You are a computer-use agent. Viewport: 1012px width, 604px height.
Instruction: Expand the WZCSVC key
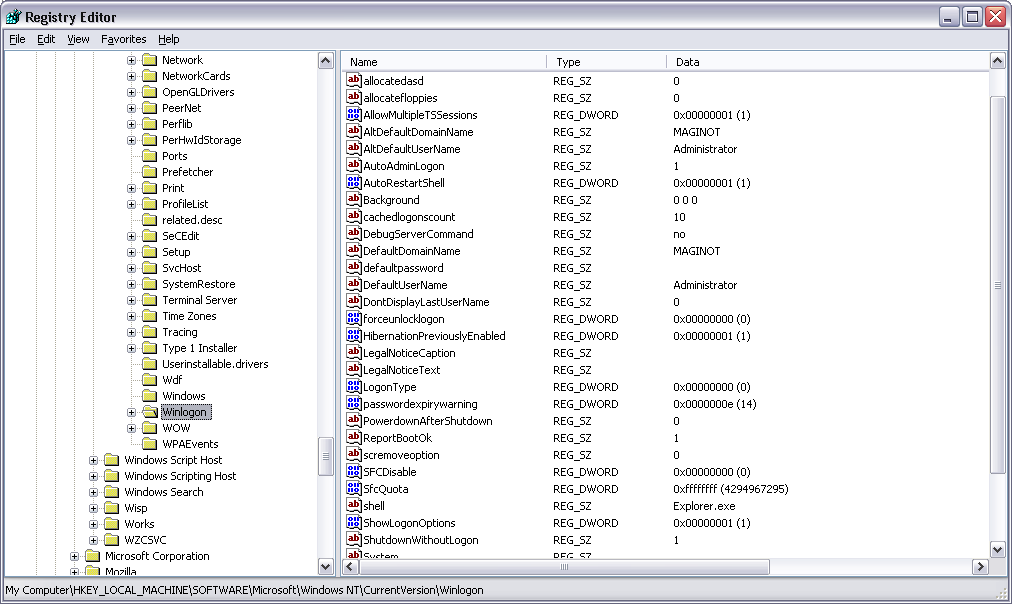(94, 540)
